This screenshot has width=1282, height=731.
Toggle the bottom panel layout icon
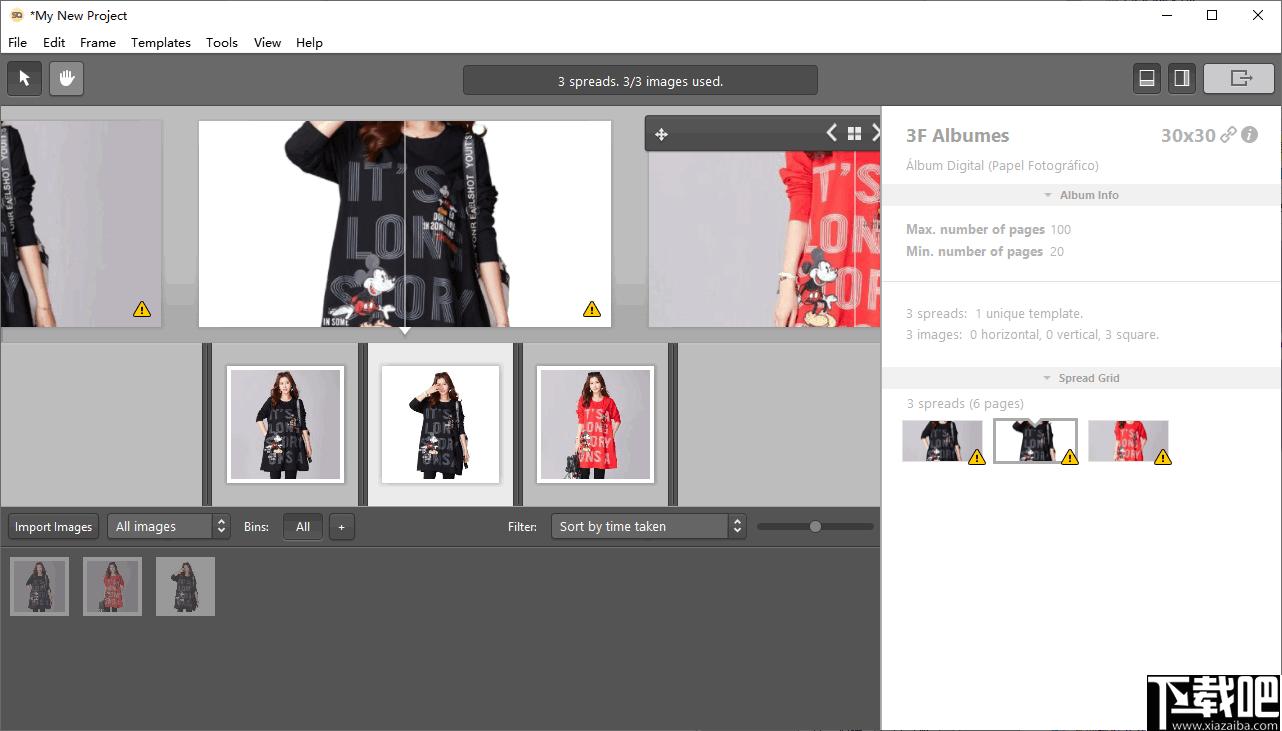tap(1147, 79)
